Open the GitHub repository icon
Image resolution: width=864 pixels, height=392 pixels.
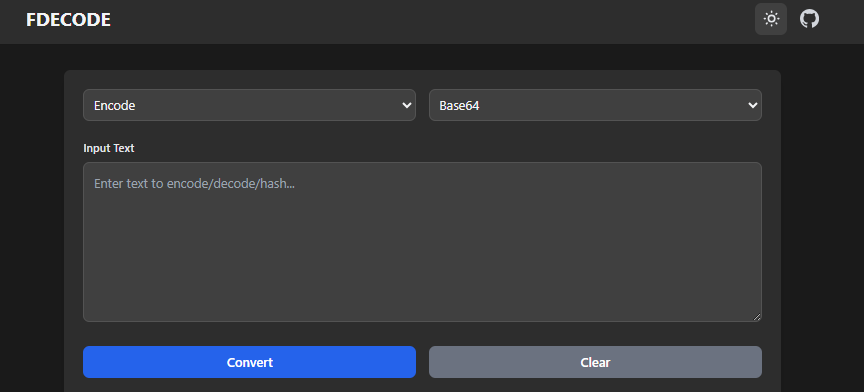[x=809, y=19]
